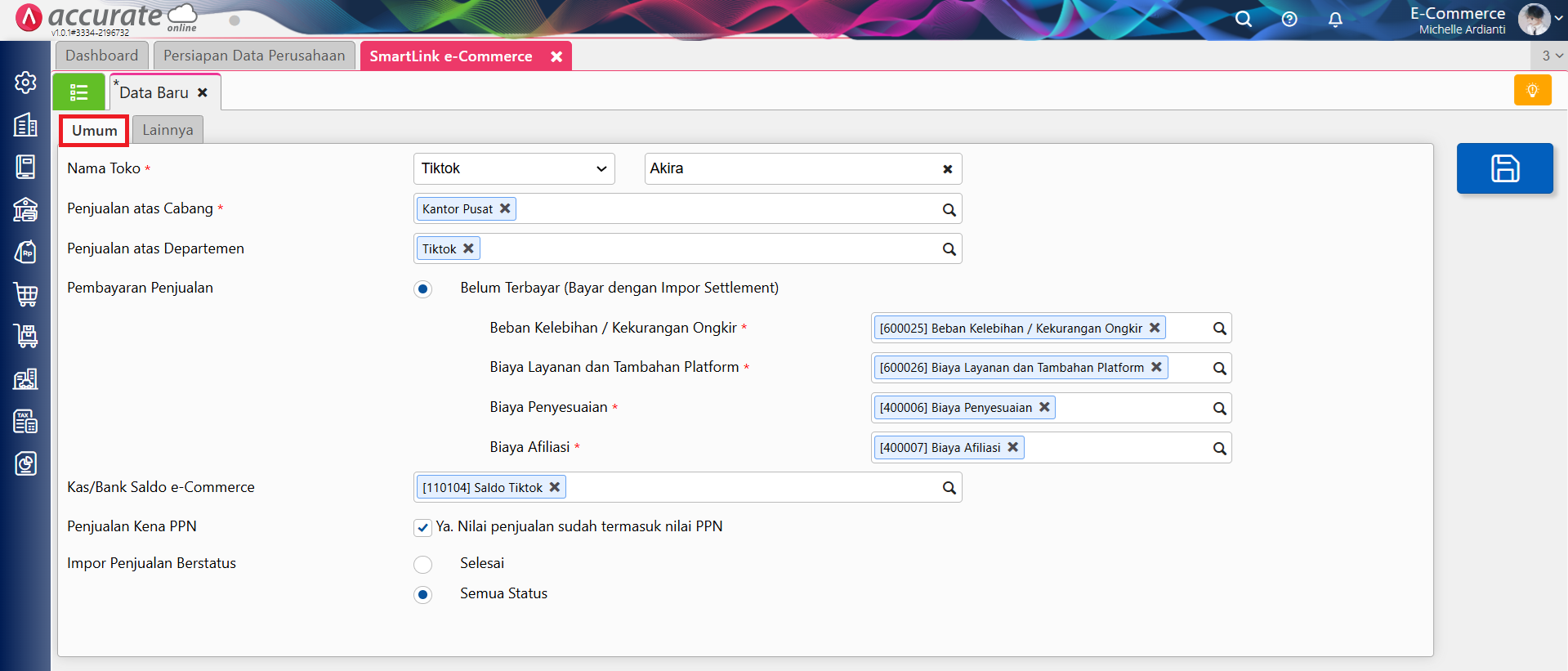Search accounts for Biaya Afiliasi field
This screenshot has height=671, width=1568.
(x=1219, y=448)
